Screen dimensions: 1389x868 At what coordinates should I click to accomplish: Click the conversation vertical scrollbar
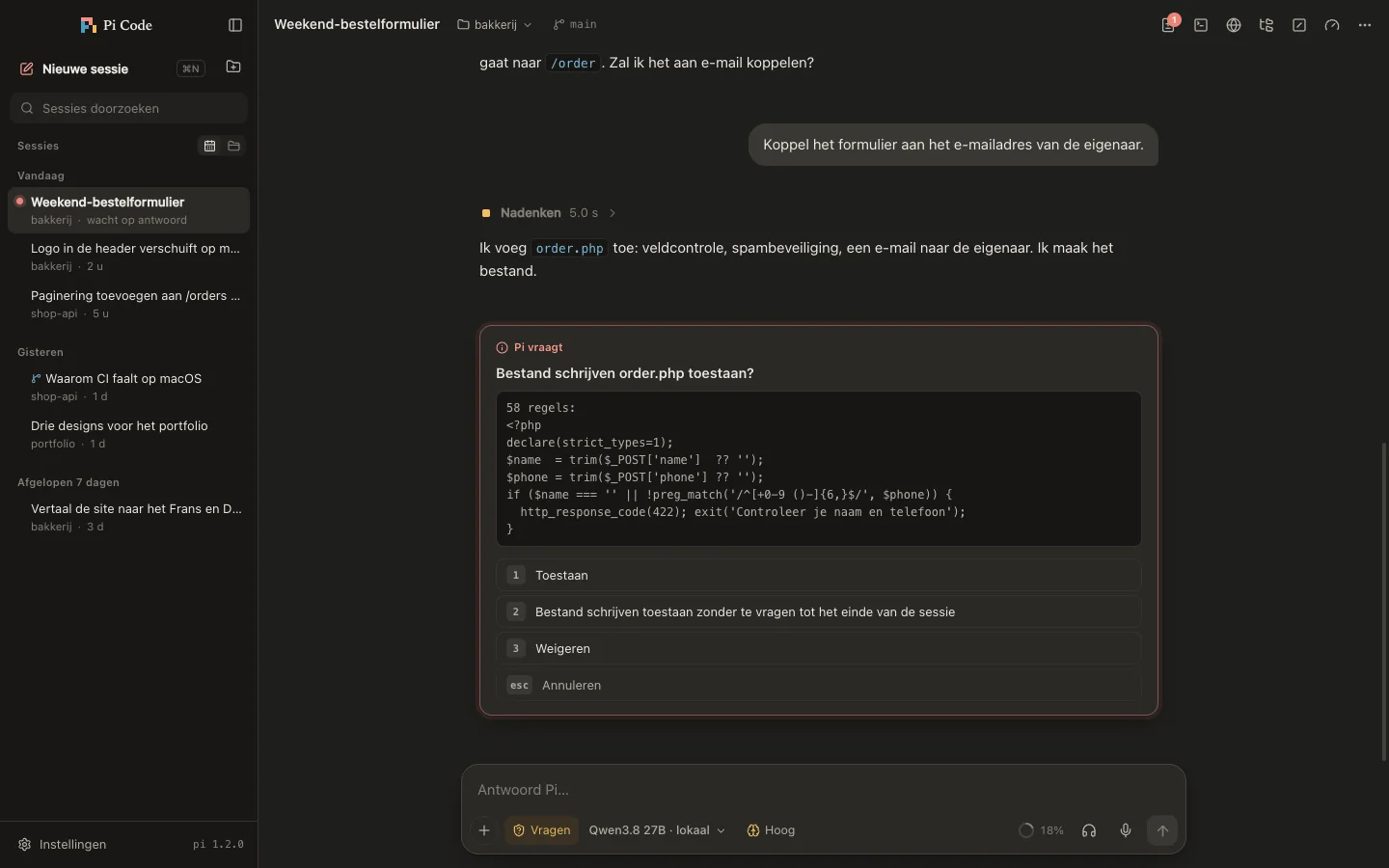tap(1383, 601)
